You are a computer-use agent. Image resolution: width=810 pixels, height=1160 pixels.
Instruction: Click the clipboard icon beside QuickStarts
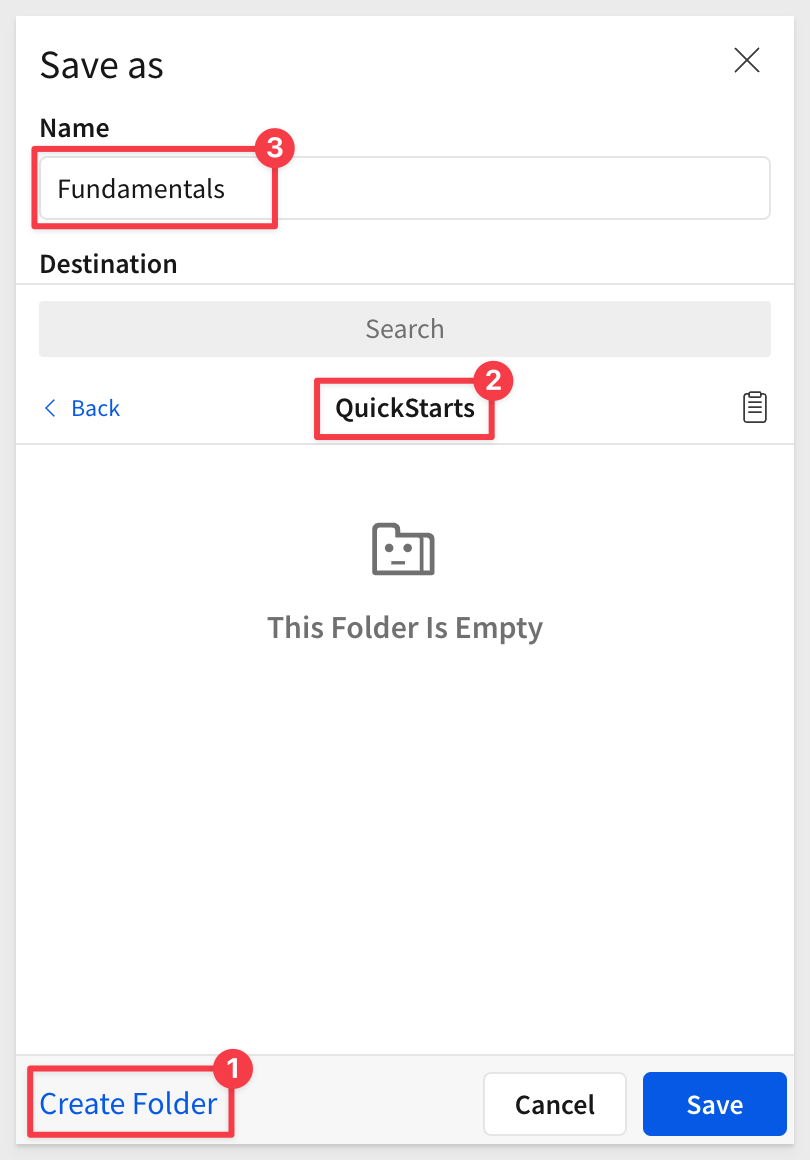tap(755, 407)
